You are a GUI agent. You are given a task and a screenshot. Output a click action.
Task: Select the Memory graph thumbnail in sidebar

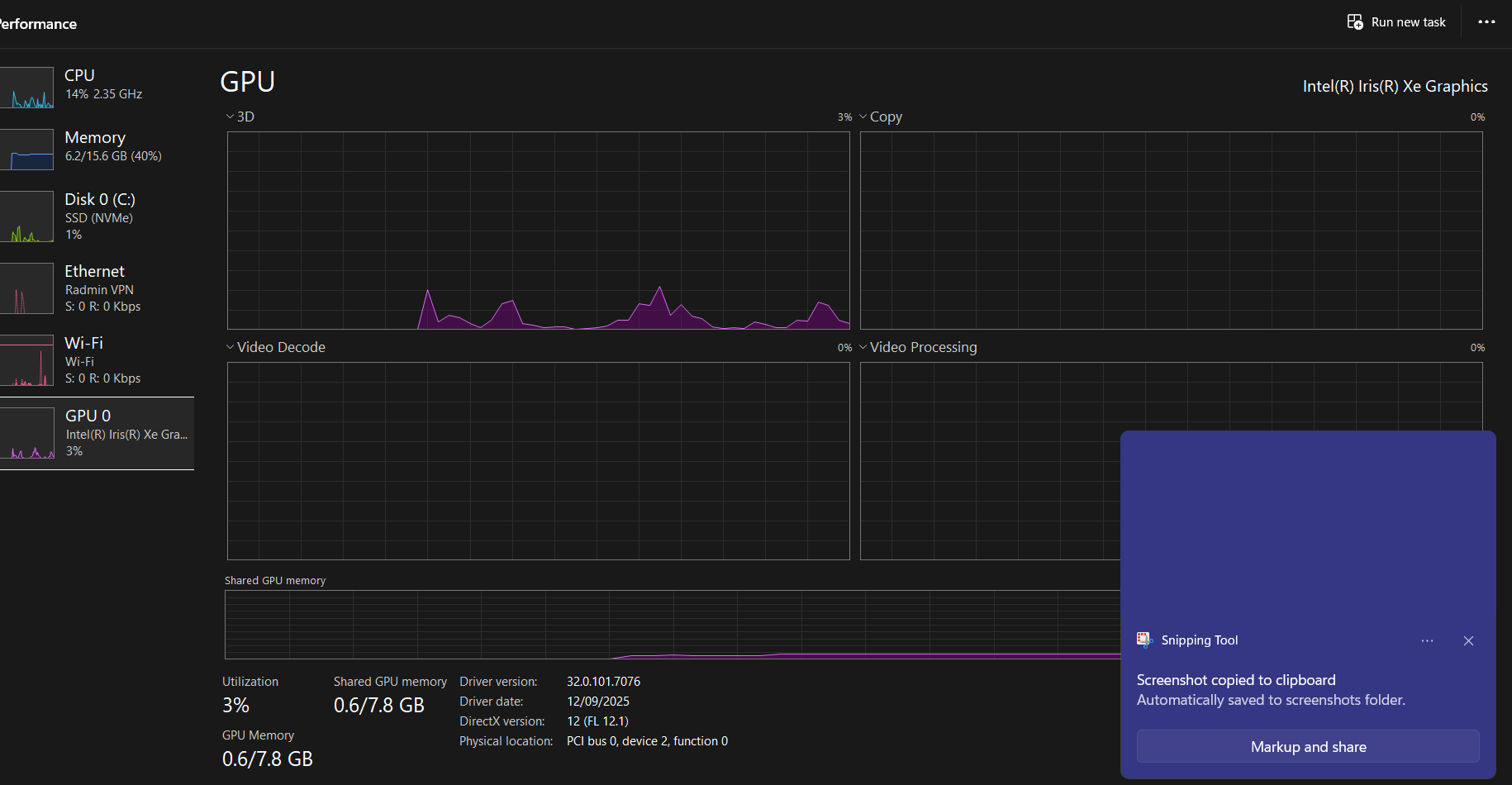tap(26, 150)
